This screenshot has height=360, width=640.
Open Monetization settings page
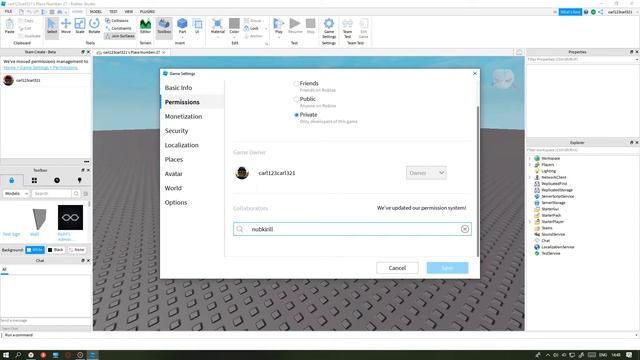183,116
